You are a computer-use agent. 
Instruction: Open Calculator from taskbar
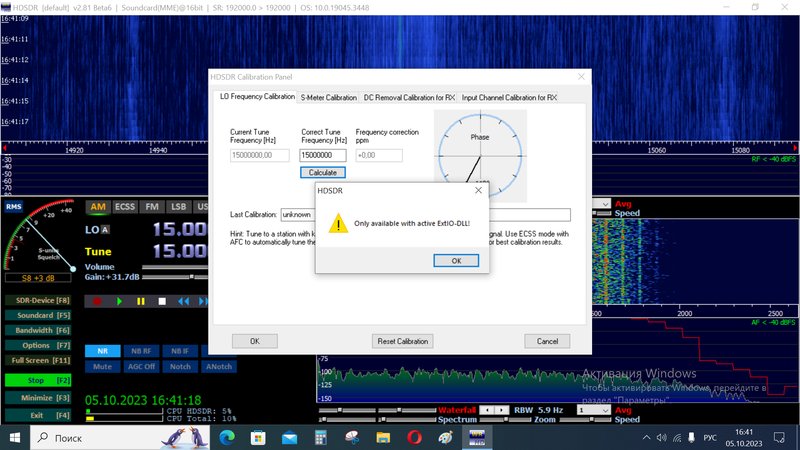320,438
